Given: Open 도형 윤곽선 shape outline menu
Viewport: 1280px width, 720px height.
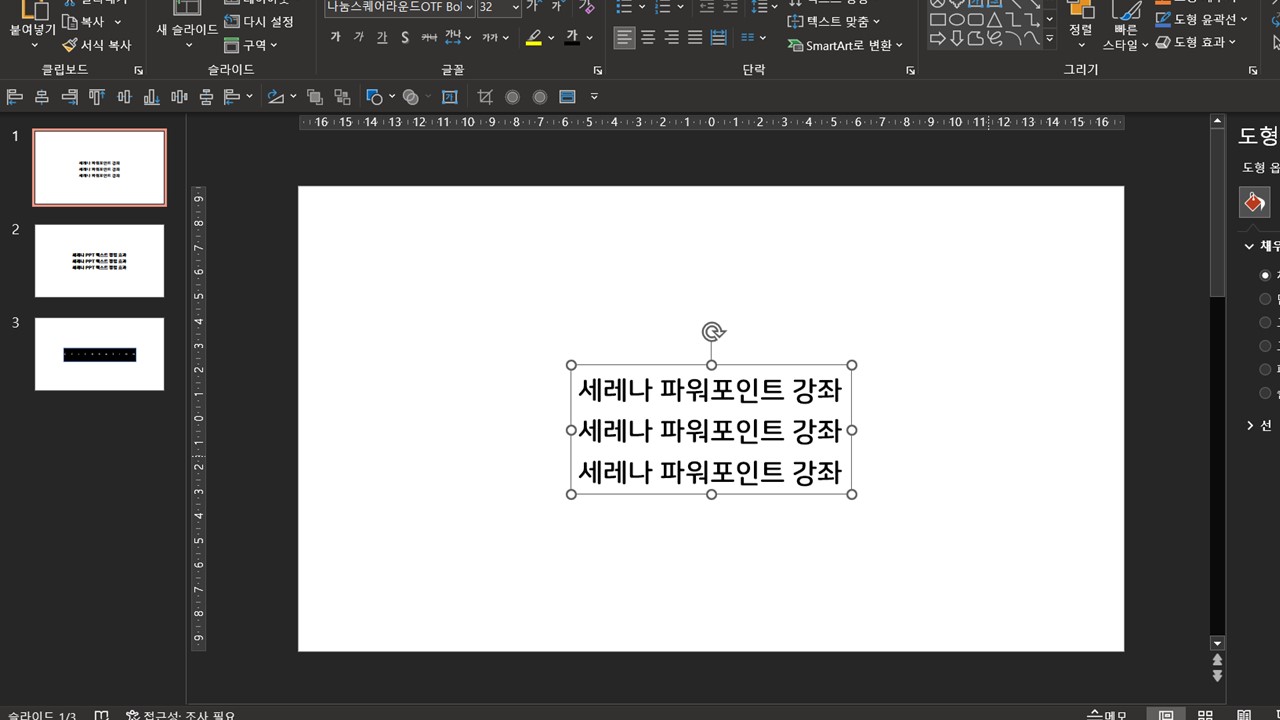Looking at the screenshot, I should click(x=1202, y=19).
